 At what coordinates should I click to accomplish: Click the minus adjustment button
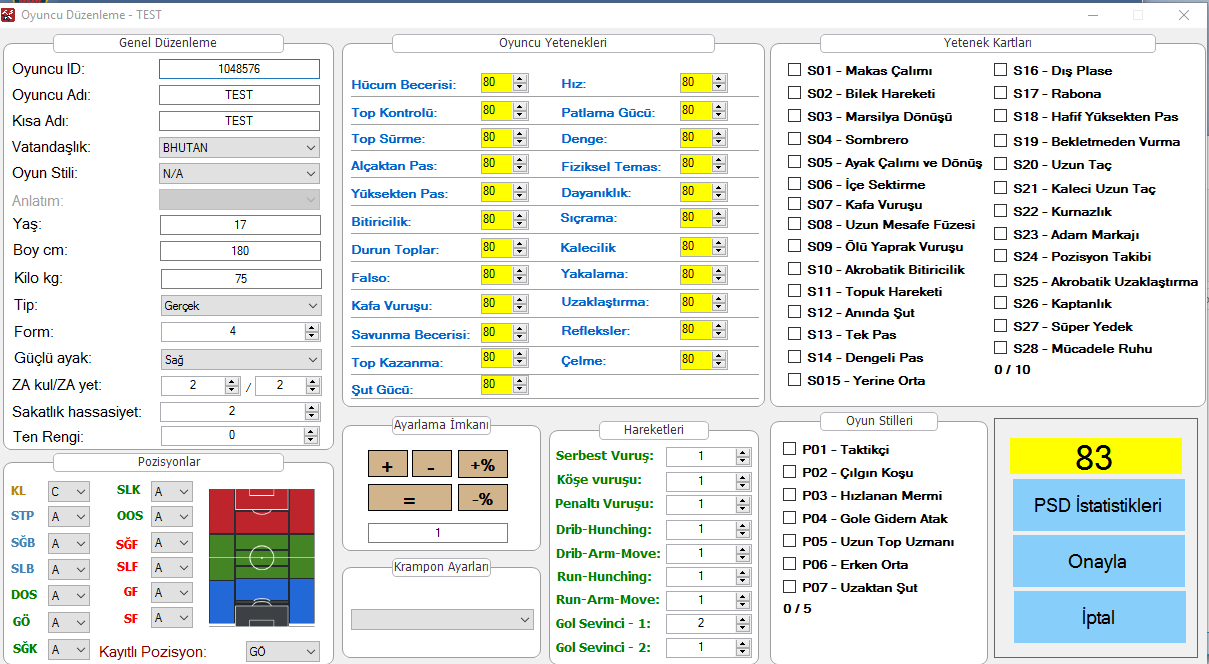pos(431,464)
